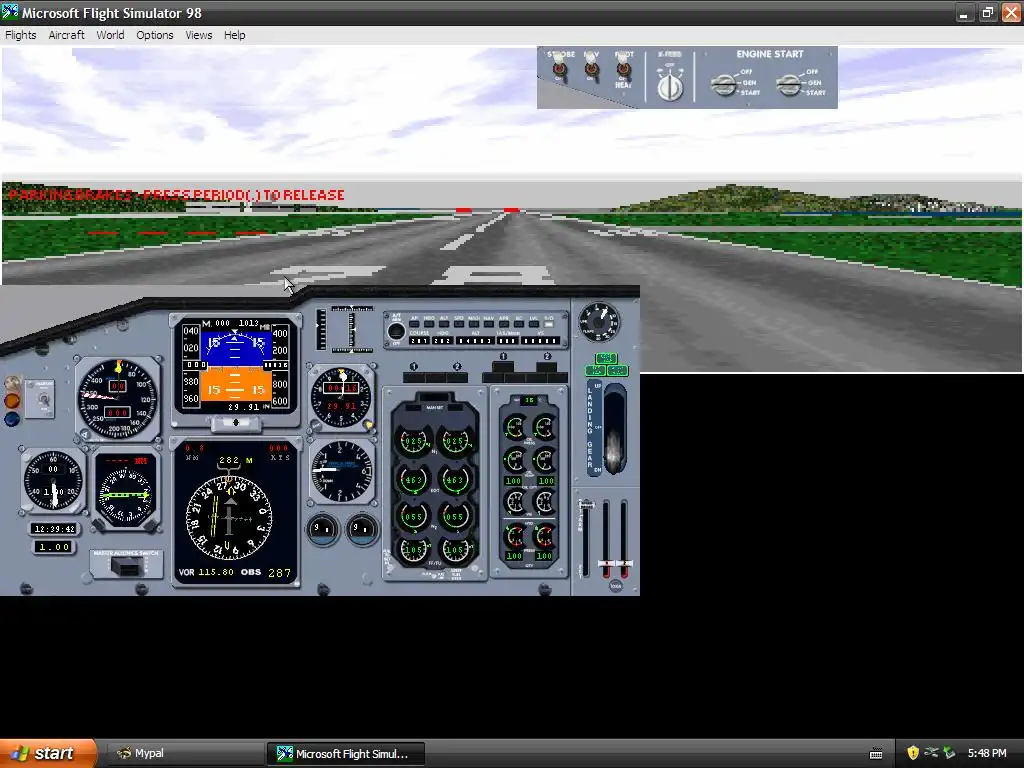Click the airspeed indicator gauge
The image size is (1024, 768).
point(118,398)
